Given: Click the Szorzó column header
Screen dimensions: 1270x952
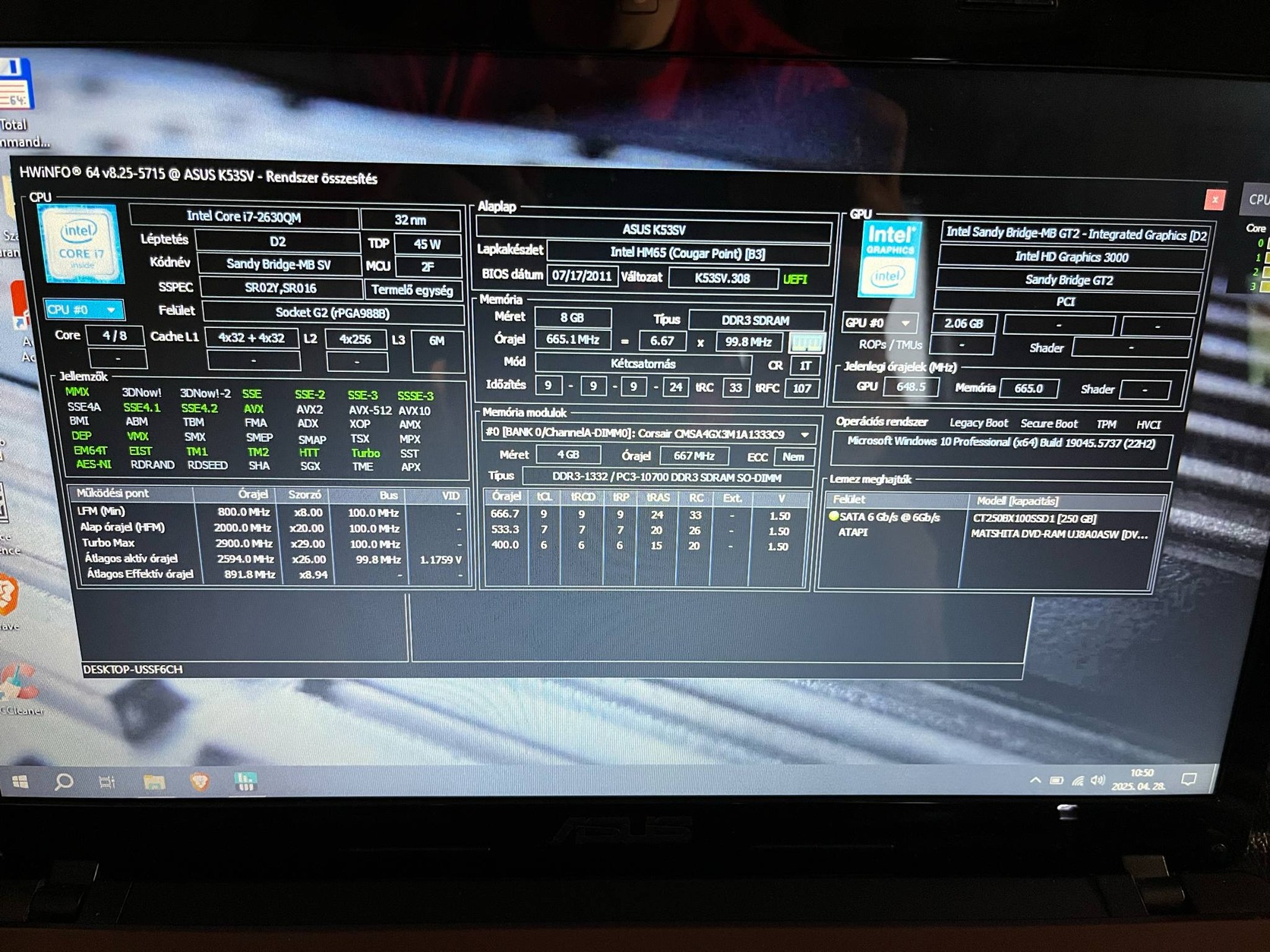Looking at the screenshot, I should pos(305,494).
